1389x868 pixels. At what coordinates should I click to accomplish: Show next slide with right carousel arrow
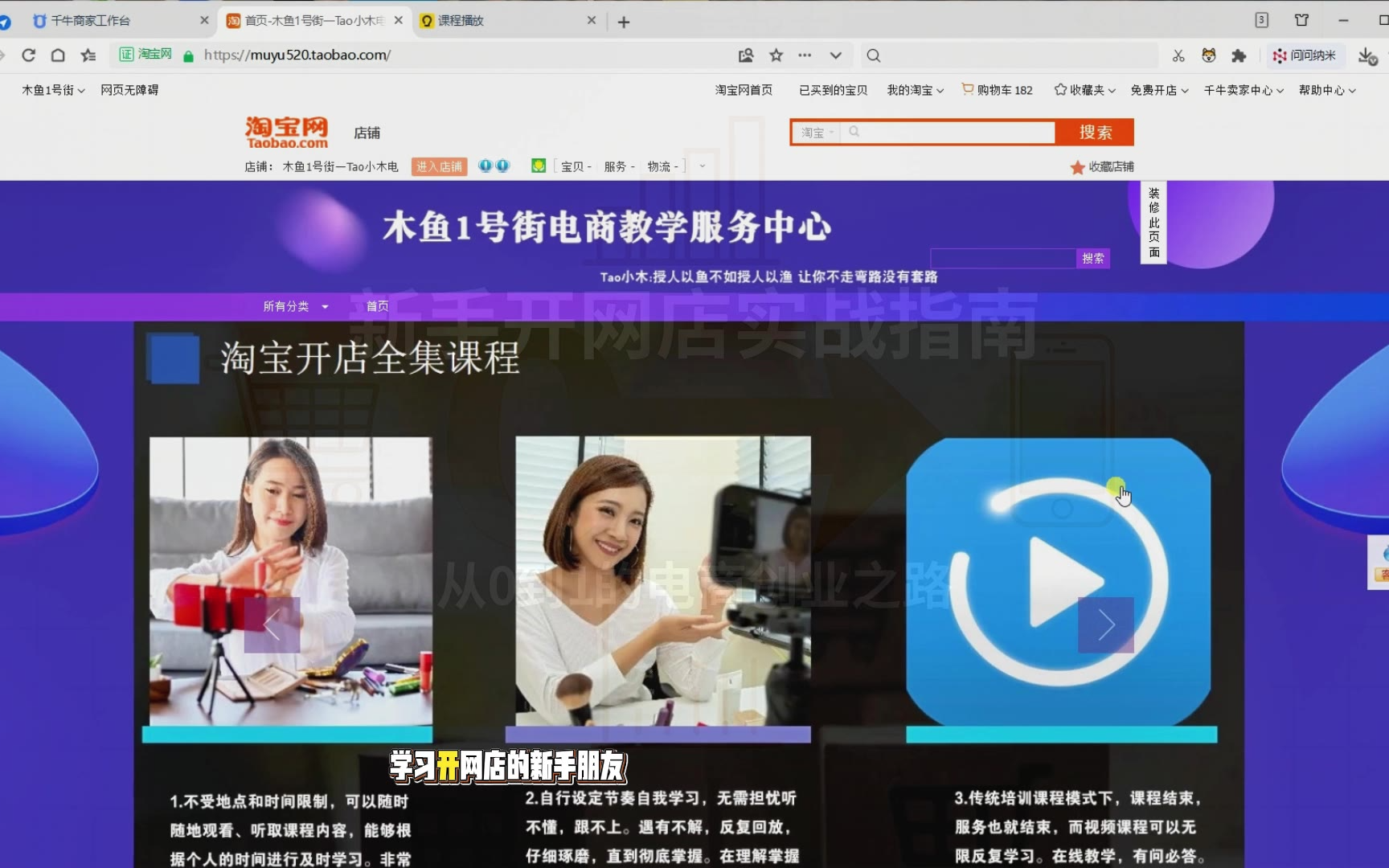click(1106, 624)
